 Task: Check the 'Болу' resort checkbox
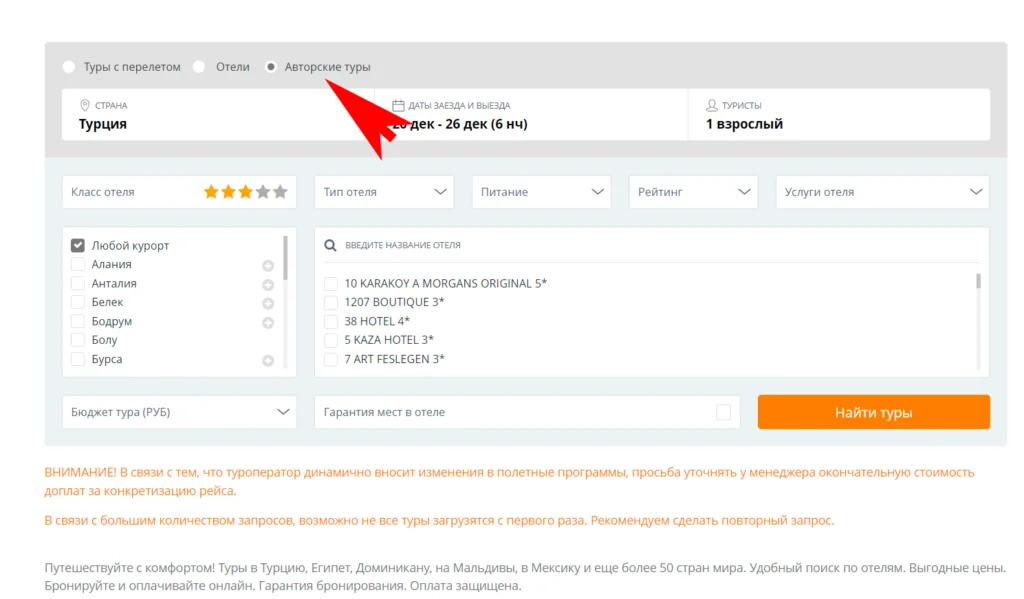coord(78,340)
